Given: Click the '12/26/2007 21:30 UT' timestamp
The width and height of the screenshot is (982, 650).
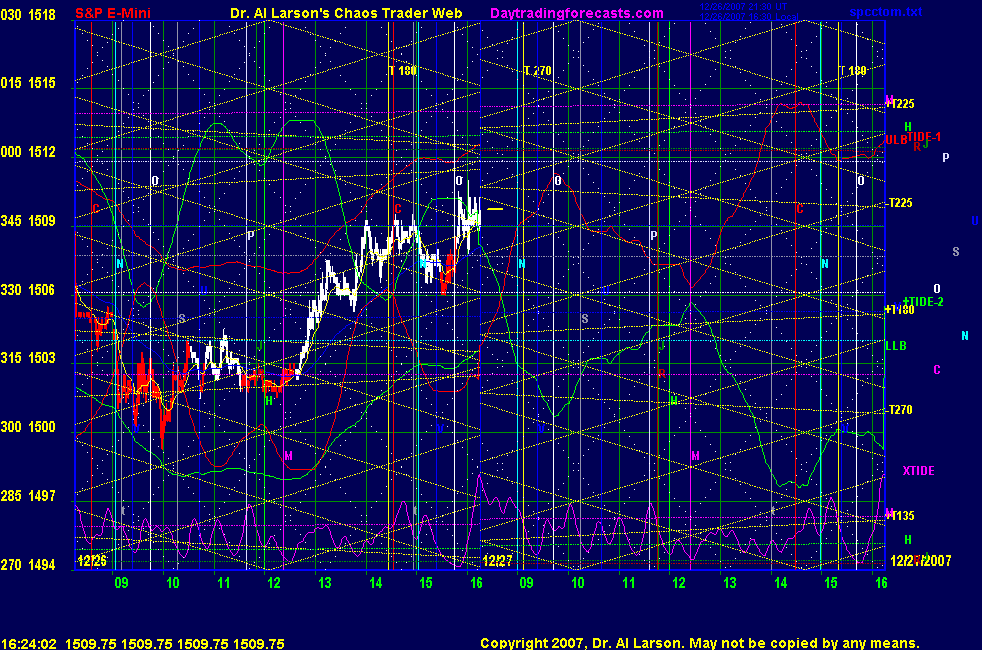Looking at the screenshot, I should click(x=743, y=7).
